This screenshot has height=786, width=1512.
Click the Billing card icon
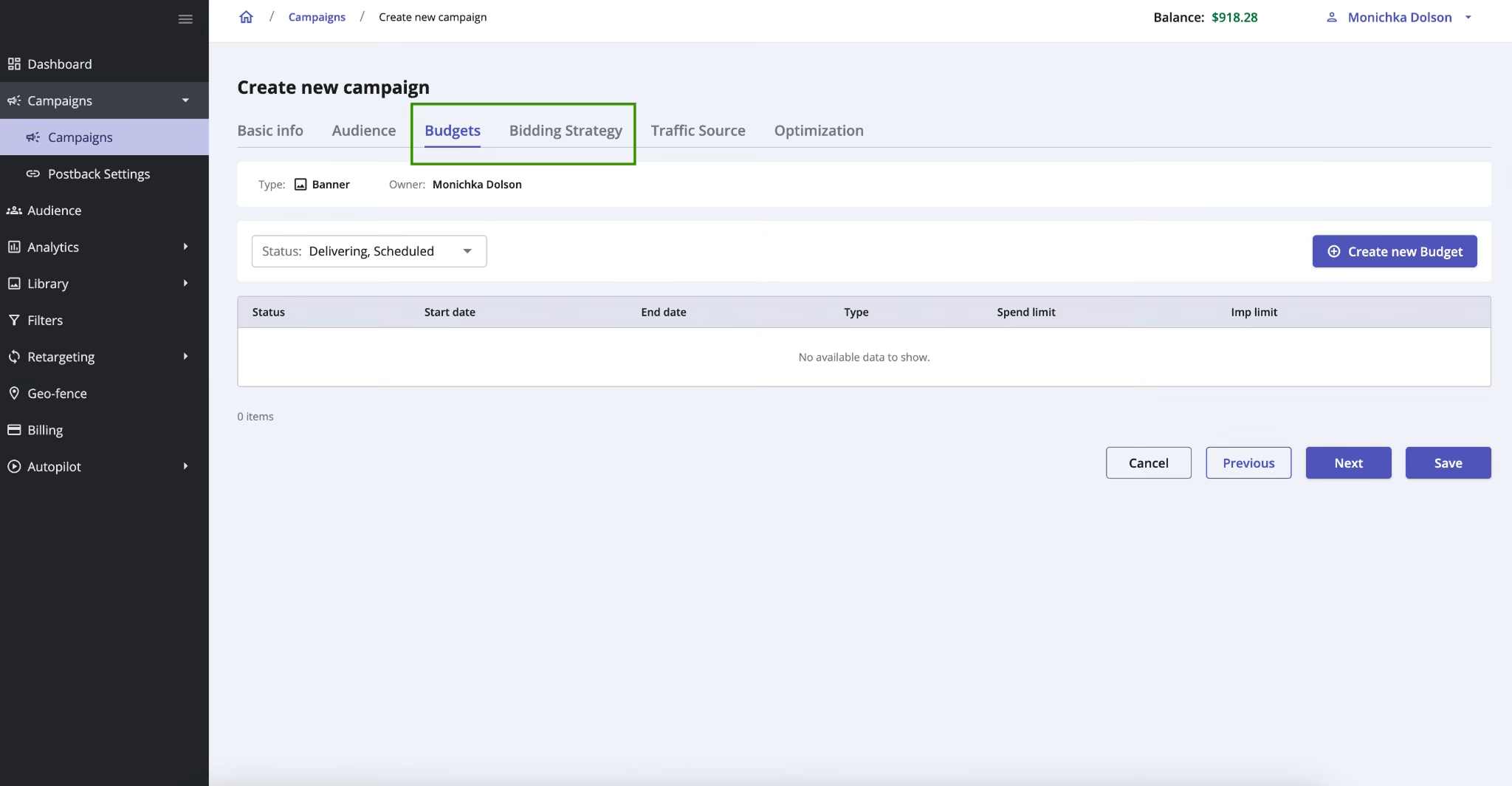coord(14,430)
